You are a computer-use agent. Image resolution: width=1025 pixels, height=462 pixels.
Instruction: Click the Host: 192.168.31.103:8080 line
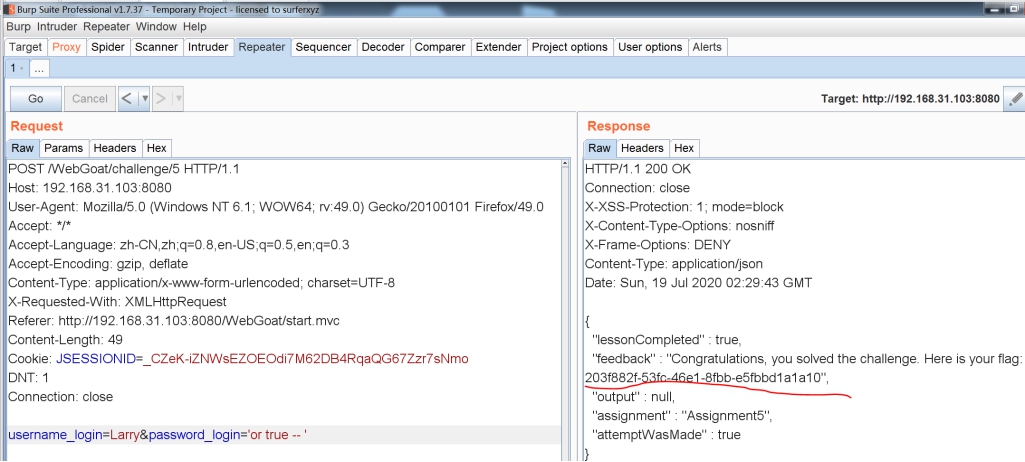pos(90,188)
